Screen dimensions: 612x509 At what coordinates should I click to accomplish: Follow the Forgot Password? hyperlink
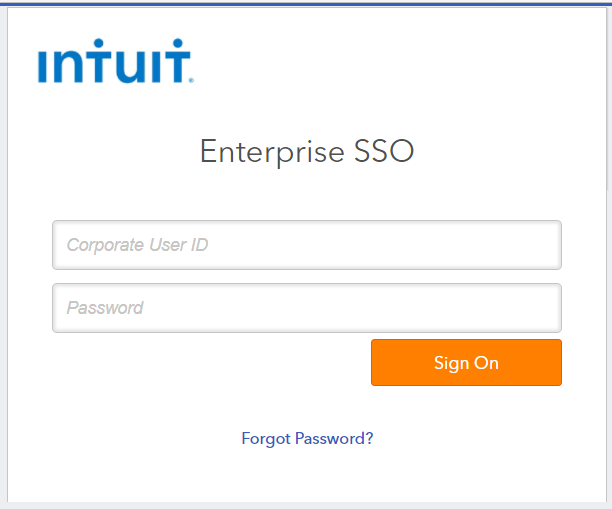tap(307, 438)
